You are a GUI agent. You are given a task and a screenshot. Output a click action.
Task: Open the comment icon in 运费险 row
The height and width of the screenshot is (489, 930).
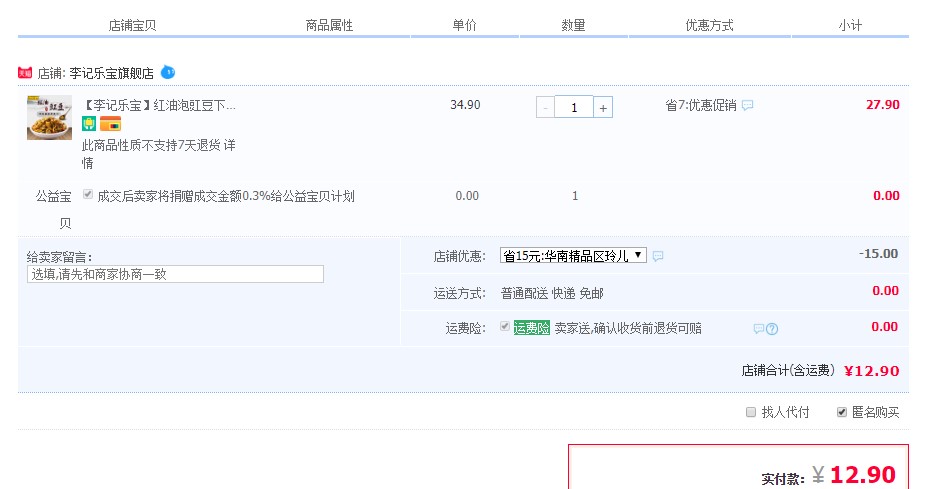pos(758,329)
